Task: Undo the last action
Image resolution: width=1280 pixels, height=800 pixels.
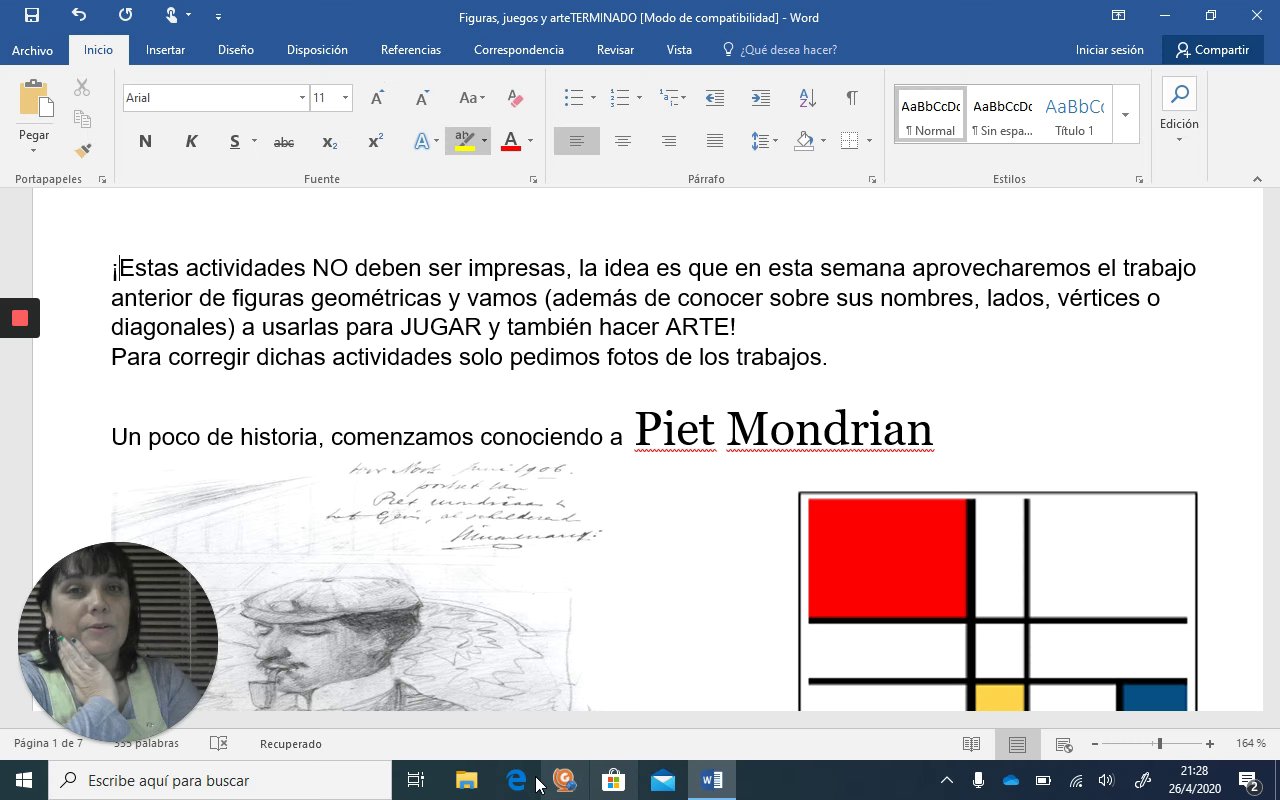Action: (79, 15)
